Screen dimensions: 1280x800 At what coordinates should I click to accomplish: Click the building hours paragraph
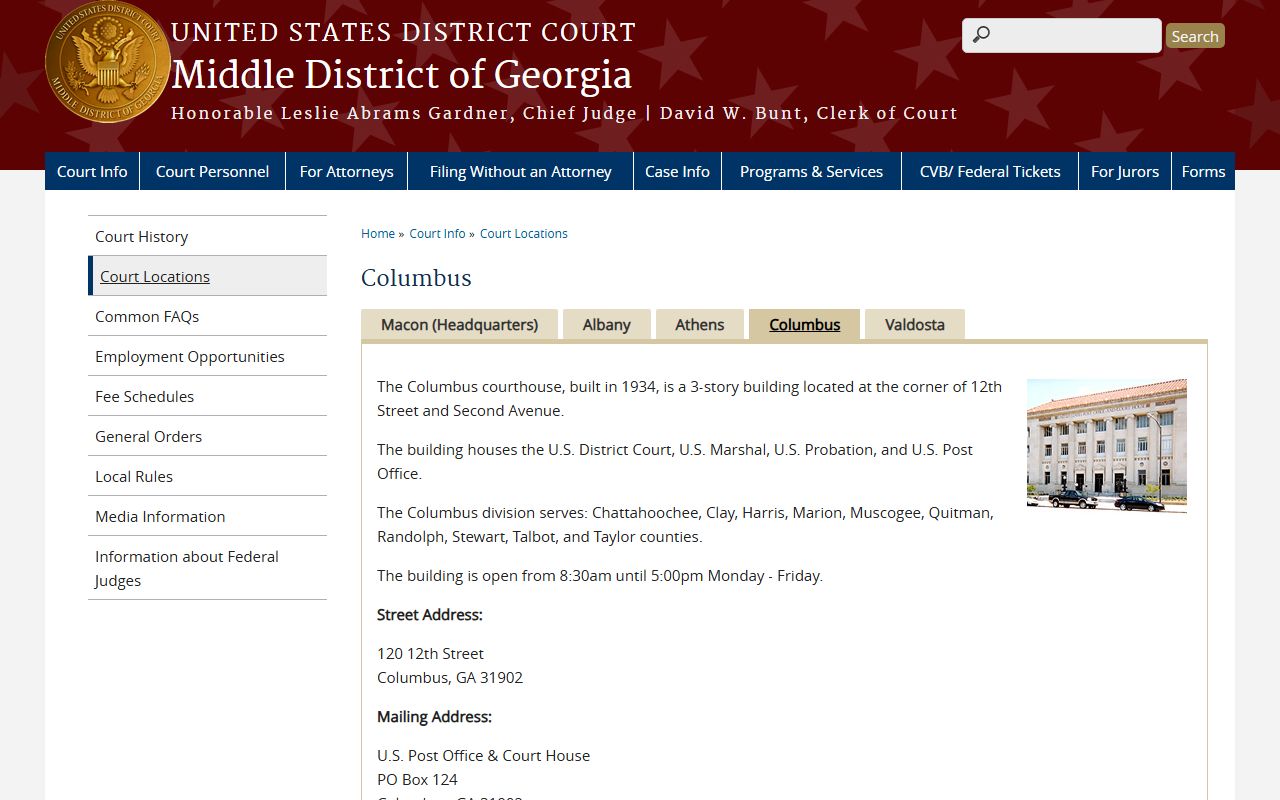(x=600, y=575)
